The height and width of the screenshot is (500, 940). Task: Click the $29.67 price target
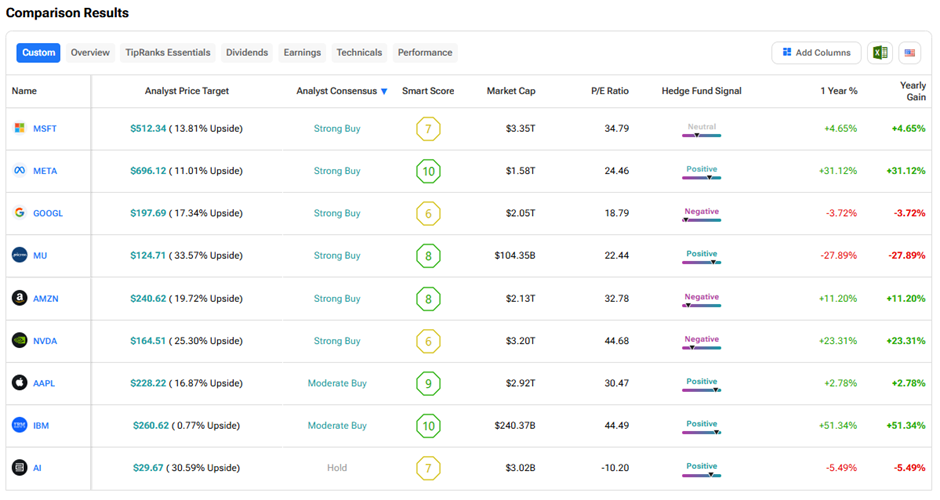(x=148, y=468)
